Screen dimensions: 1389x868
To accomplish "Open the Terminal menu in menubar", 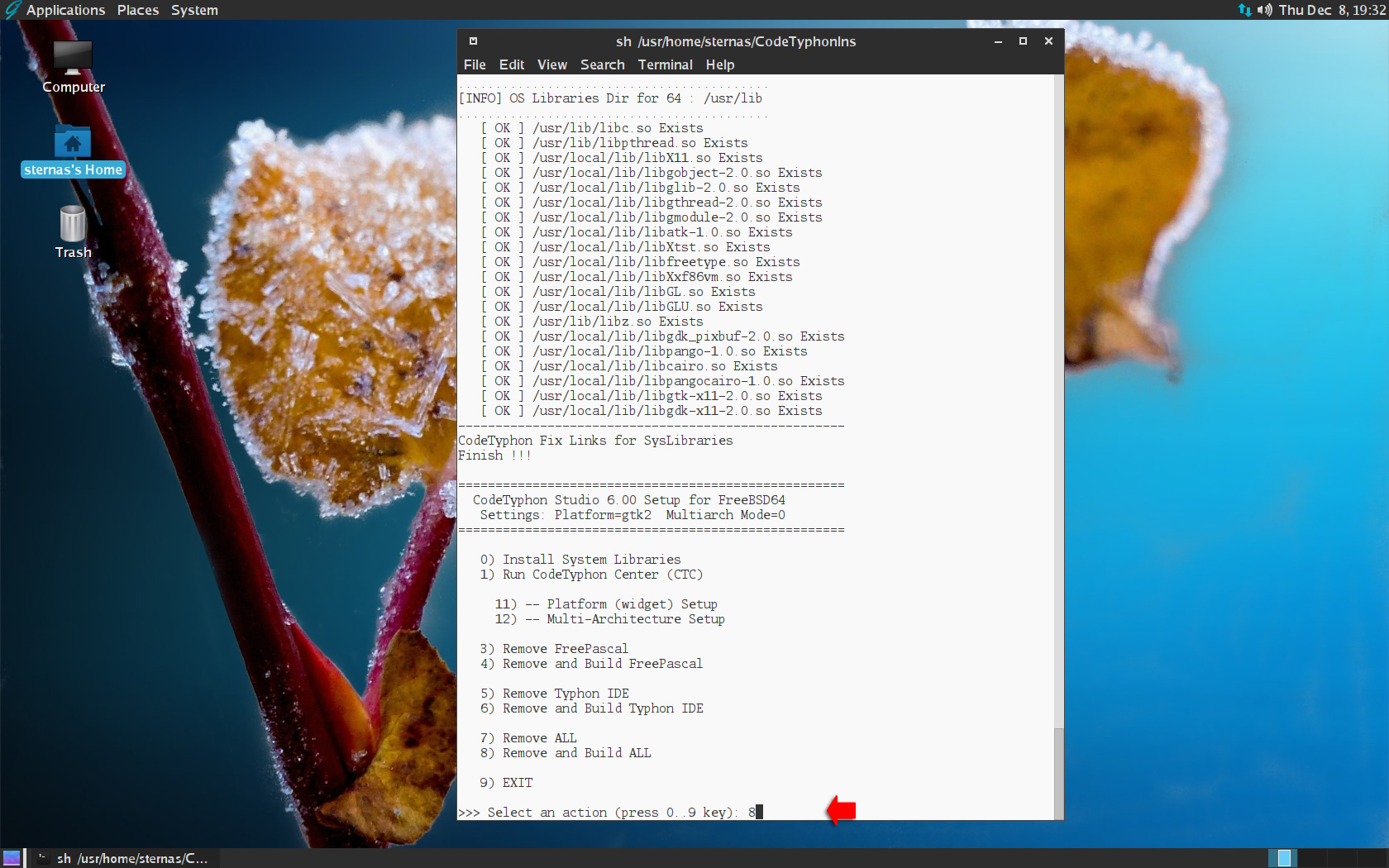I will click(x=665, y=64).
